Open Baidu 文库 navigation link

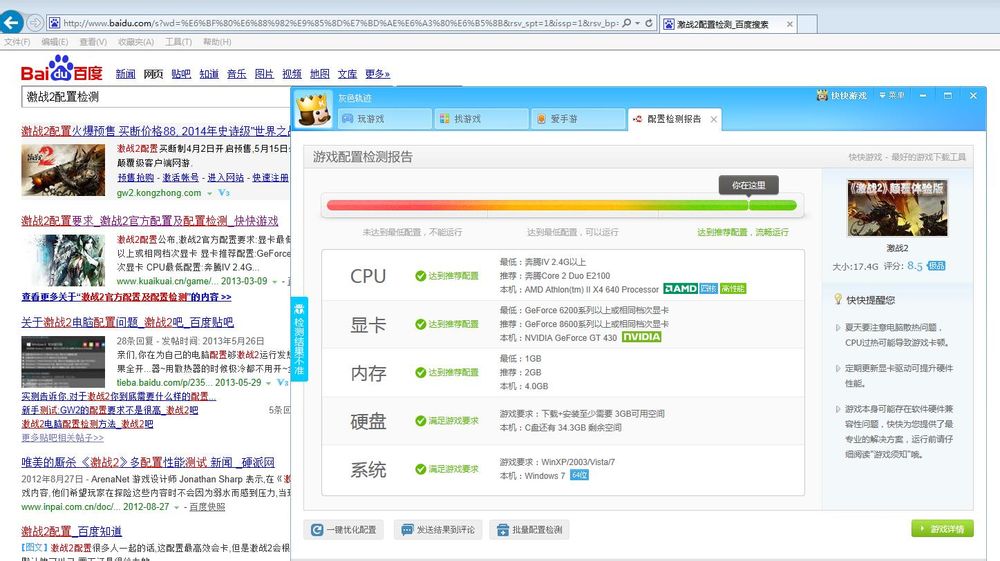[x=348, y=74]
